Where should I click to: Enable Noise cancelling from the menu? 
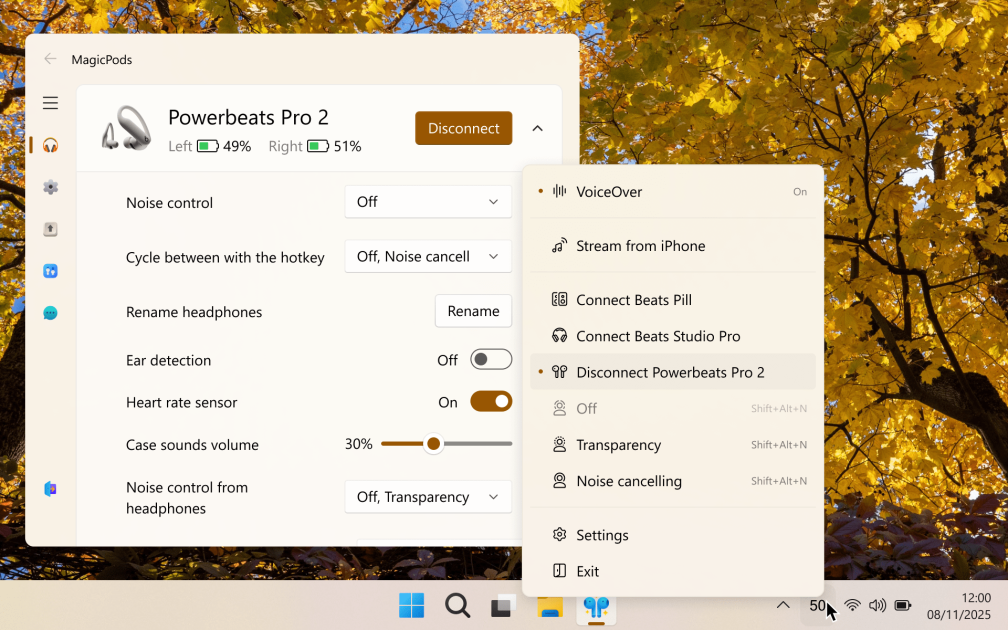pyautogui.click(x=672, y=480)
